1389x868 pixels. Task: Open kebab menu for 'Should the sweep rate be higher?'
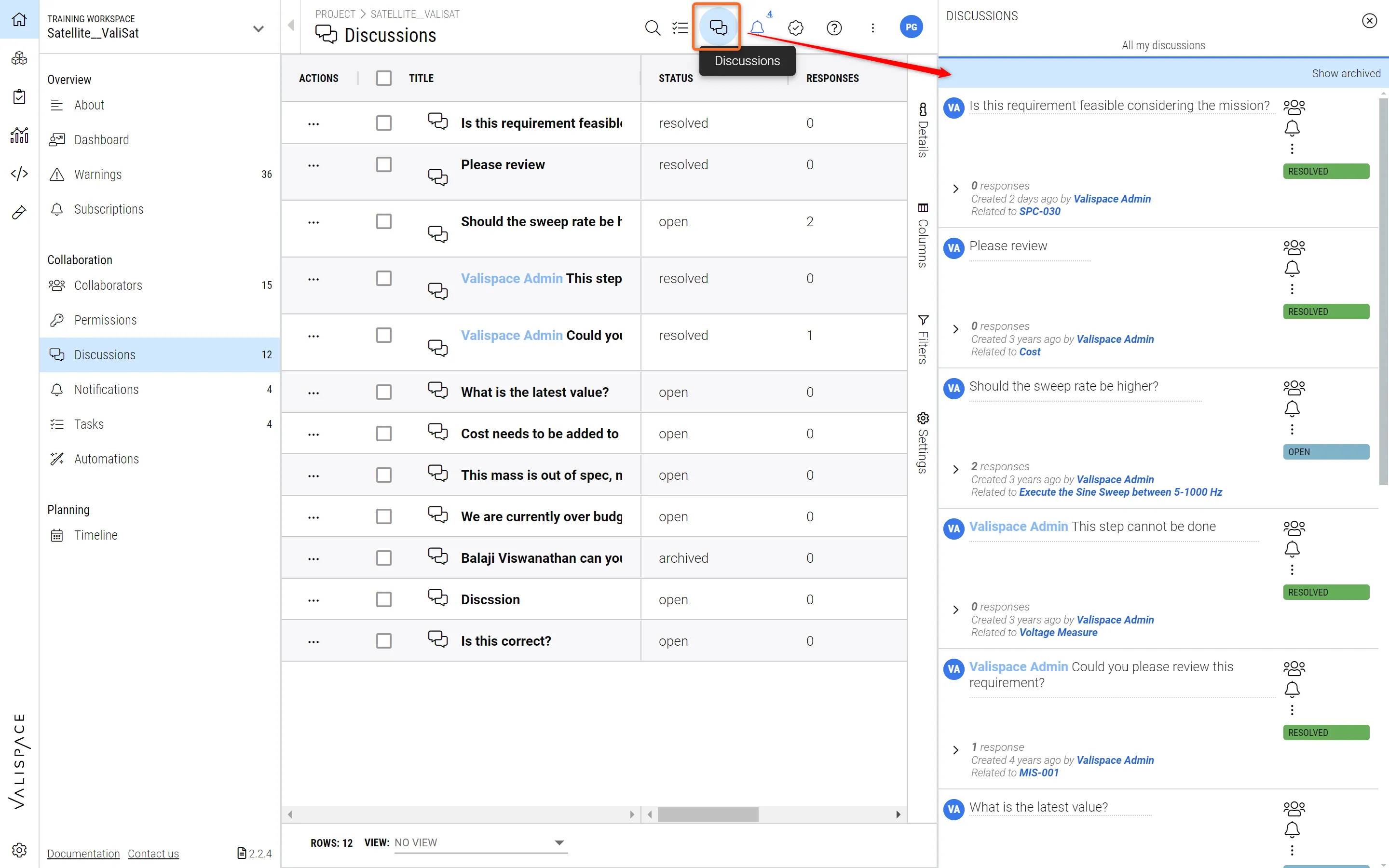point(1292,429)
